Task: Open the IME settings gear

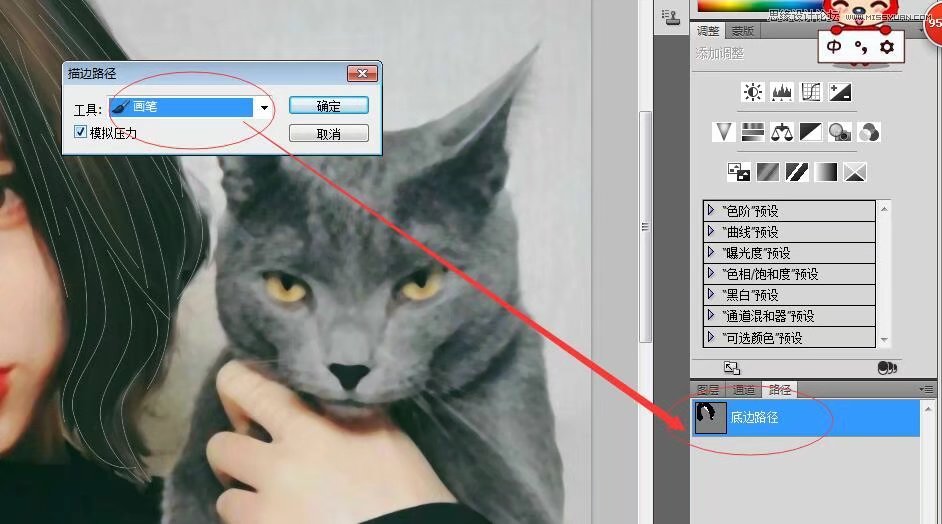Action: (x=887, y=46)
